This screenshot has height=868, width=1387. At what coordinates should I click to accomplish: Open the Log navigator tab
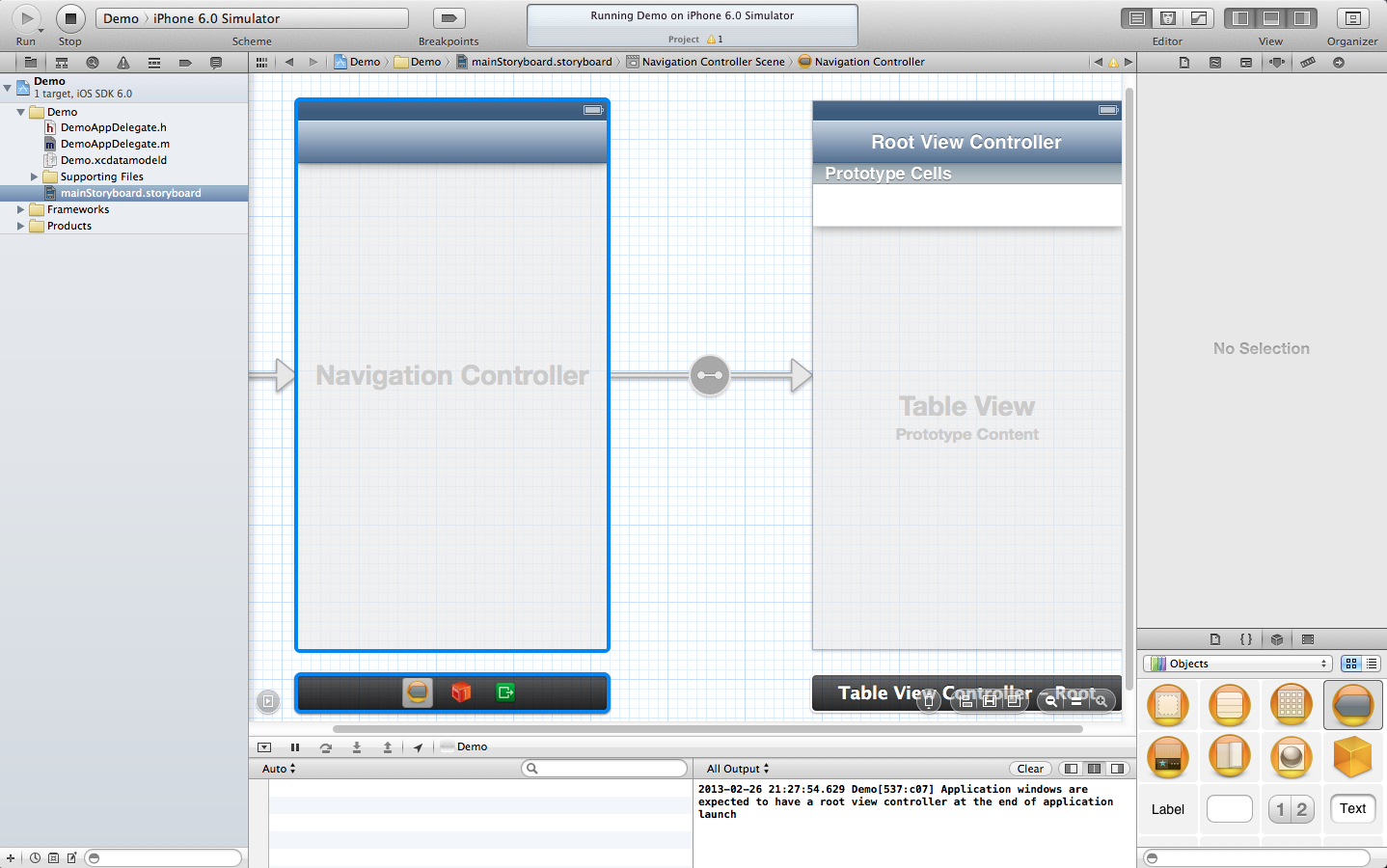pyautogui.click(x=216, y=63)
